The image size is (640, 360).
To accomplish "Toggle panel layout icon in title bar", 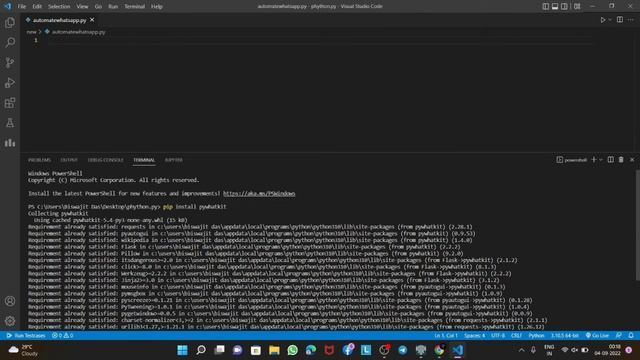I will pos(555,6).
